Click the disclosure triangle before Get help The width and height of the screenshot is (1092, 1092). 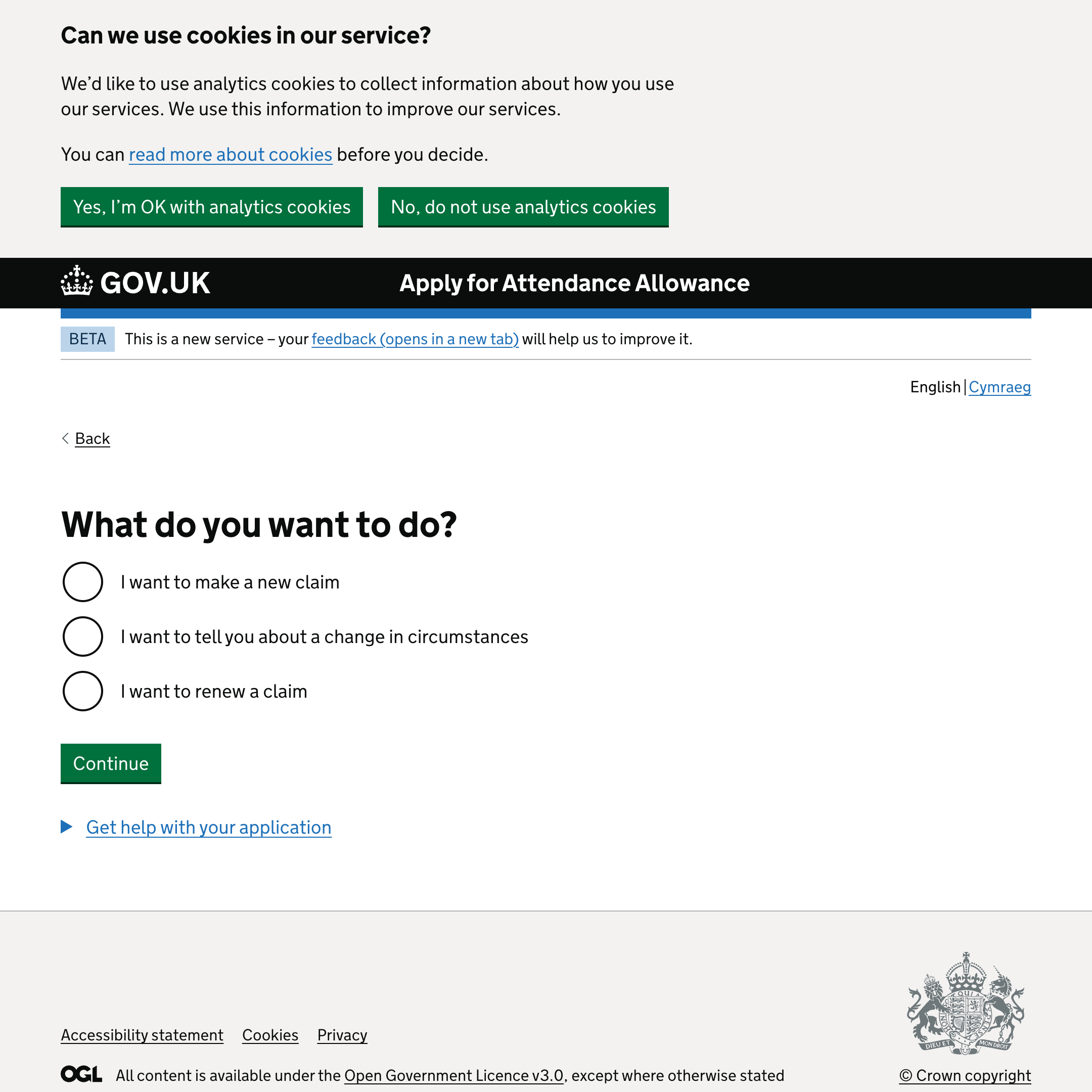tap(67, 828)
